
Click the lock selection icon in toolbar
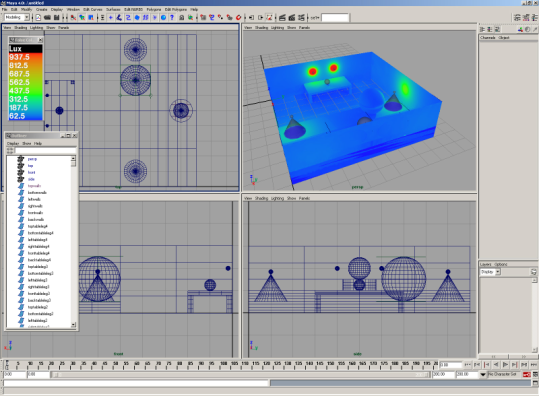point(182,18)
